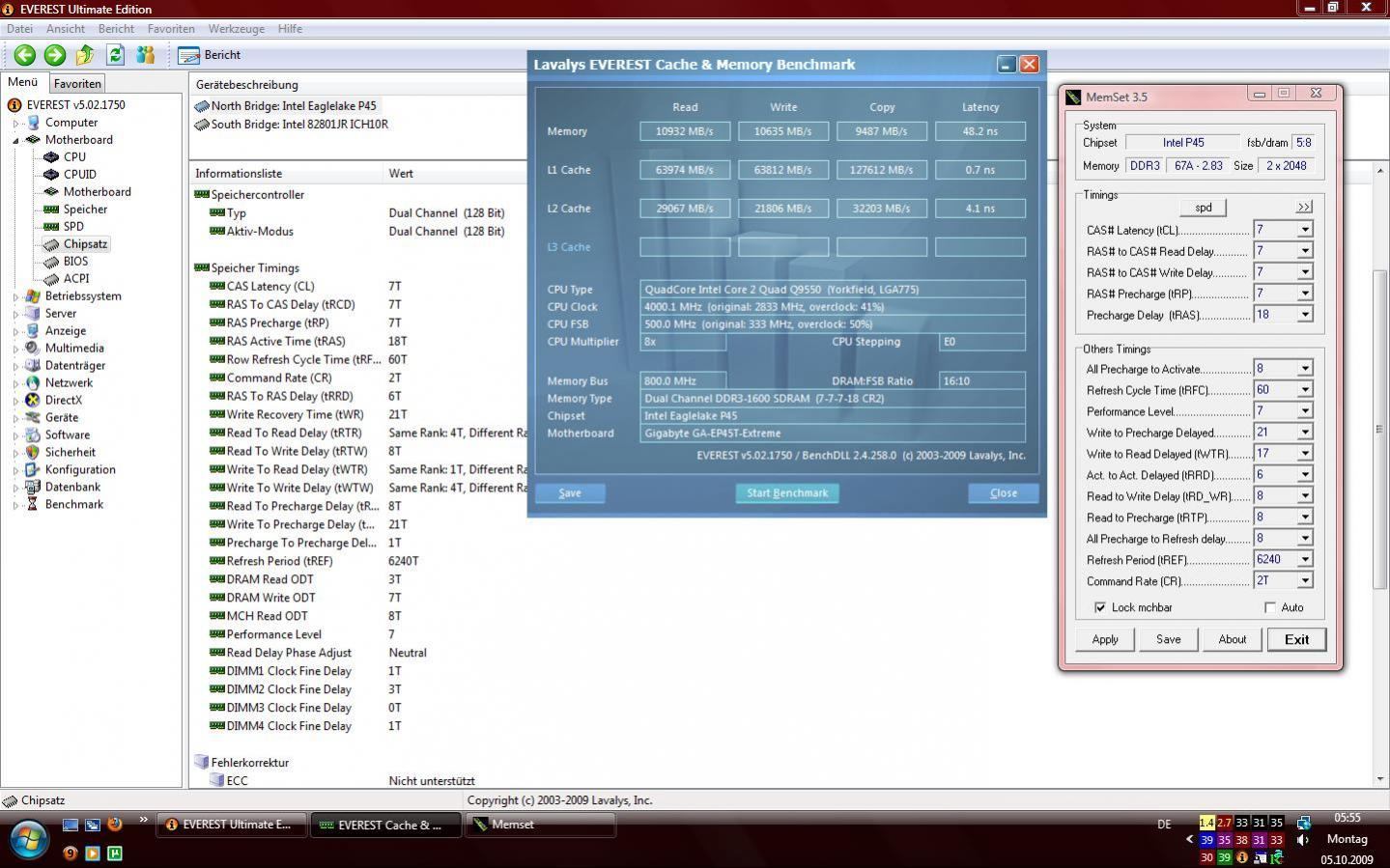This screenshot has height=868, width=1390.
Task: Open Write to Read Delayed (tWTR) dropdown
Action: click(1305, 454)
